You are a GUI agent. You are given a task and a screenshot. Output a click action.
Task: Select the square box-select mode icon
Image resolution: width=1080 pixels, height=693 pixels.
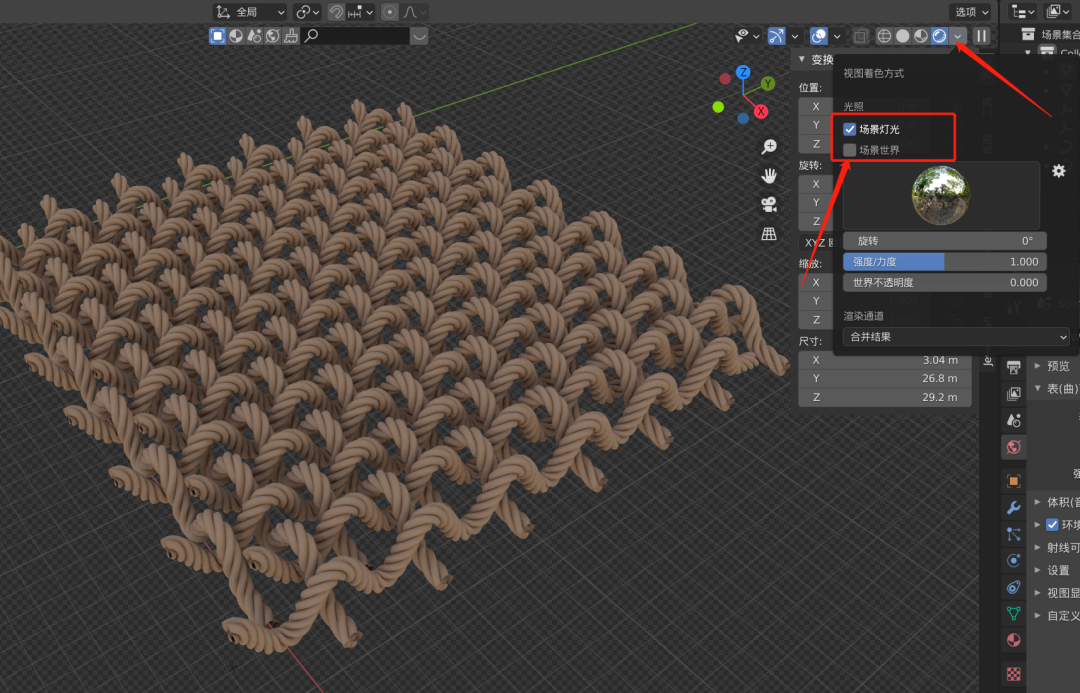(218, 36)
